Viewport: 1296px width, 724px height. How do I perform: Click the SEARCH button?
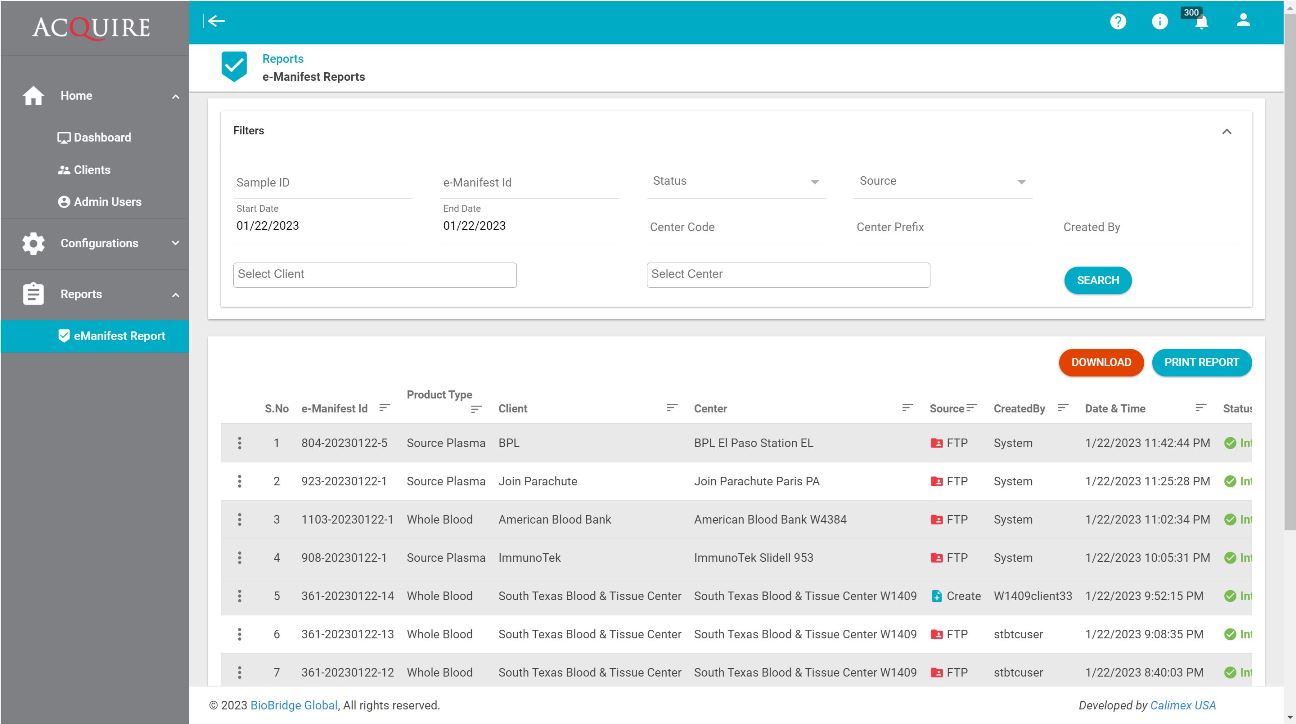click(x=1097, y=281)
